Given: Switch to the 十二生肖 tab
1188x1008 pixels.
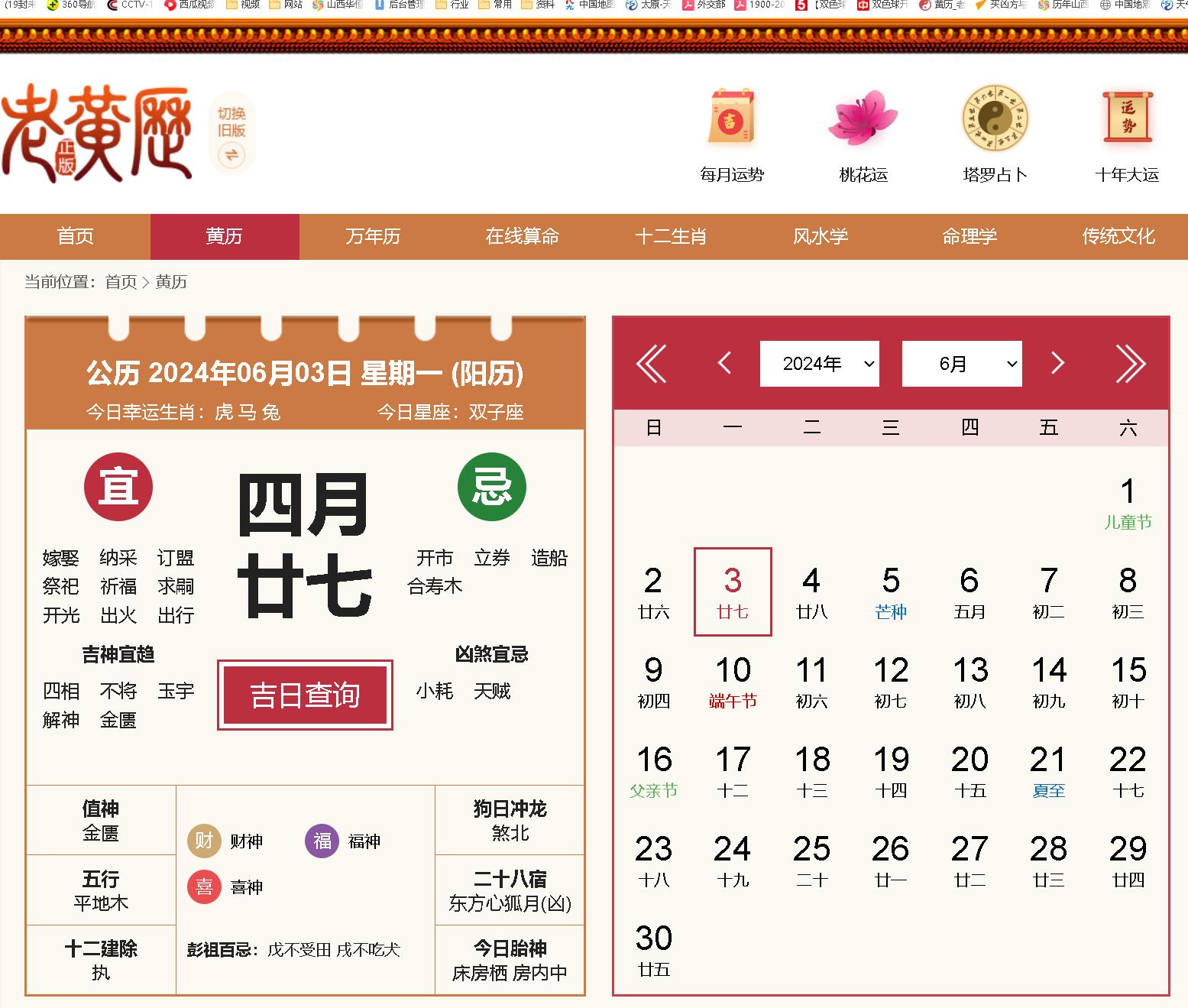Looking at the screenshot, I should (x=671, y=237).
